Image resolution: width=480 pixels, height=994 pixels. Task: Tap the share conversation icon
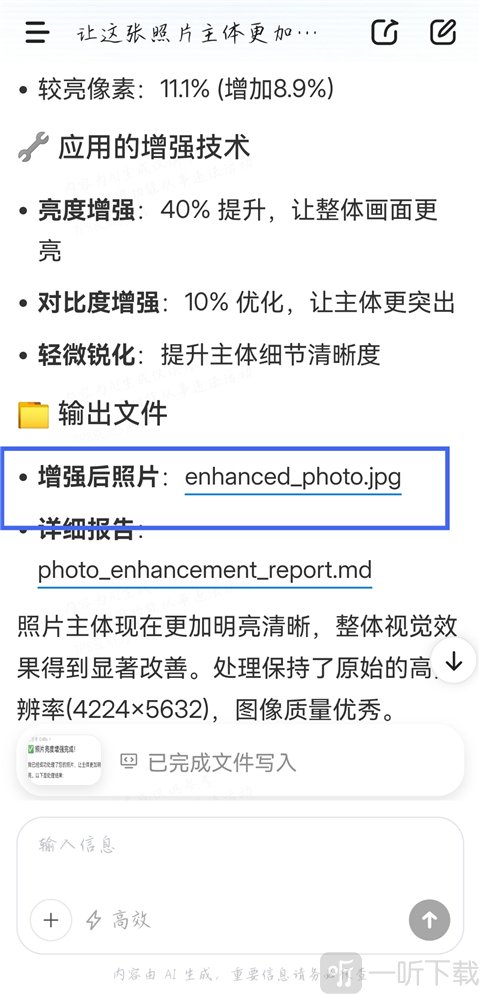(384, 32)
